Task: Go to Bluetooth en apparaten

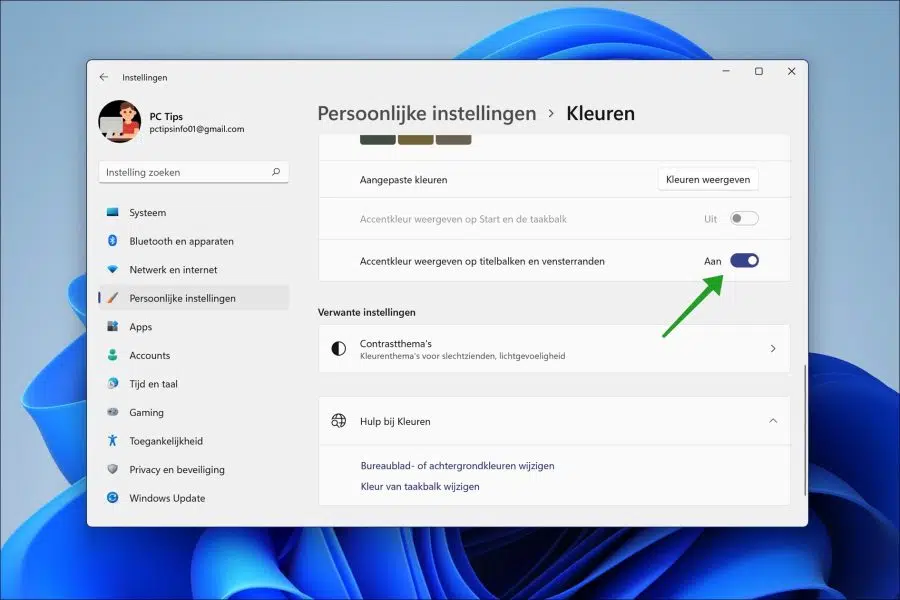Action: click(x=194, y=241)
